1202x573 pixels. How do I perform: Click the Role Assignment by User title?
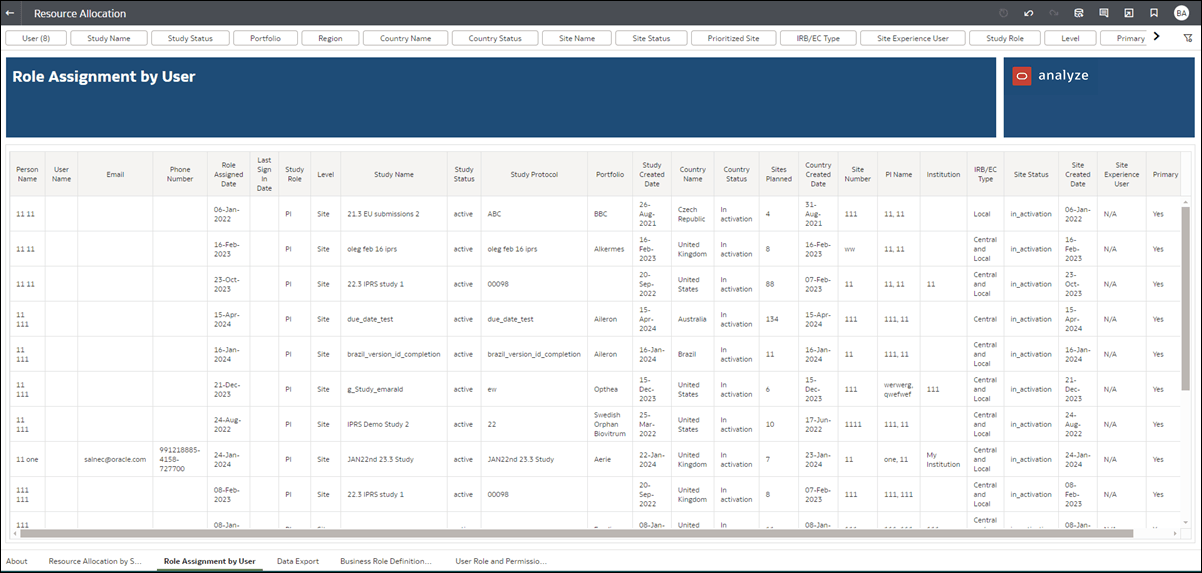(x=104, y=77)
